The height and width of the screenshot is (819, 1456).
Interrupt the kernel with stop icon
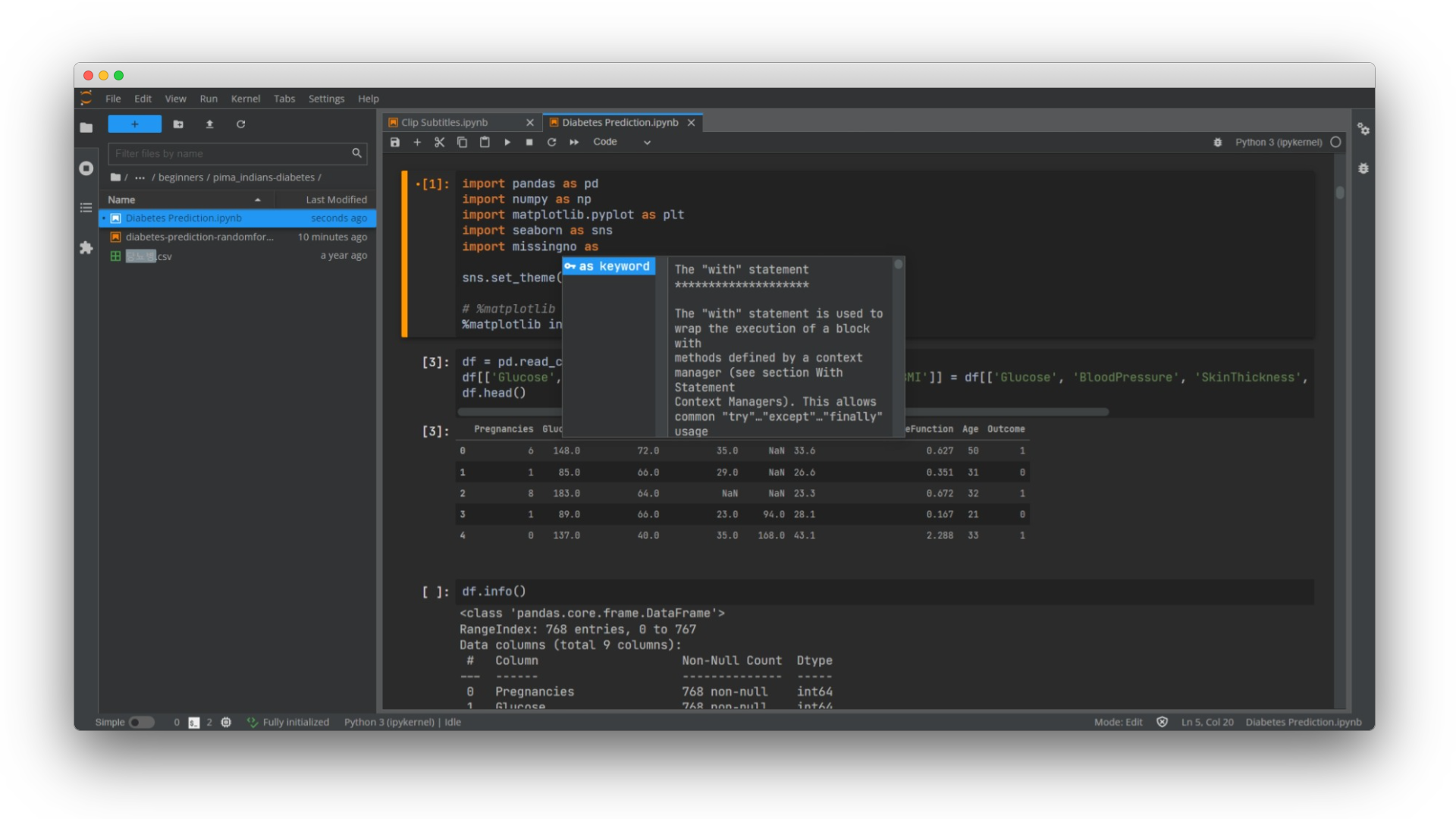tap(529, 142)
